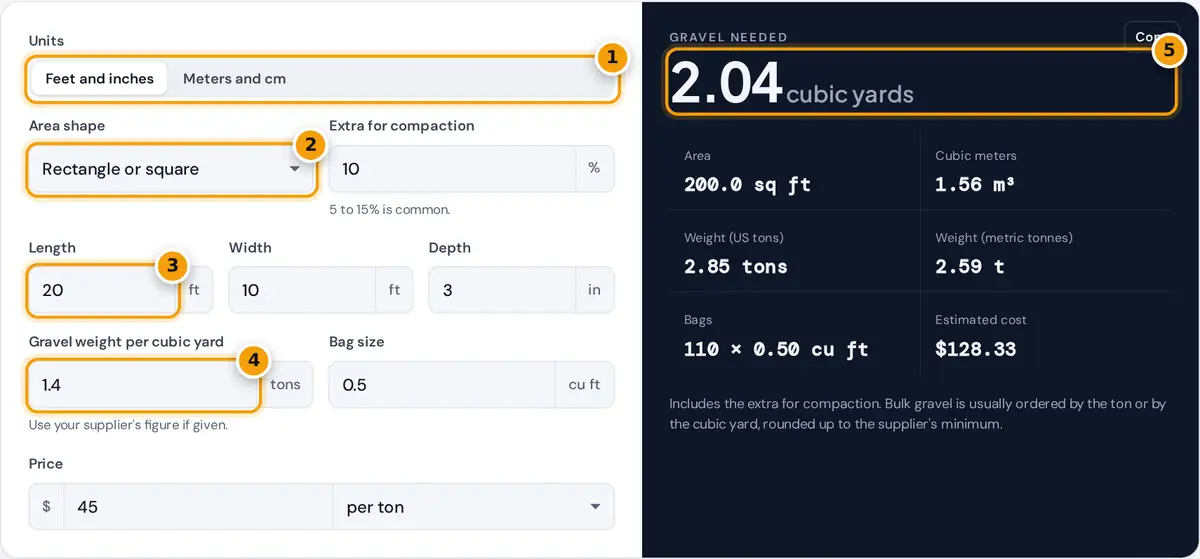The height and width of the screenshot is (559, 1200).
Task: Focus the Depth input field
Action: (502, 290)
